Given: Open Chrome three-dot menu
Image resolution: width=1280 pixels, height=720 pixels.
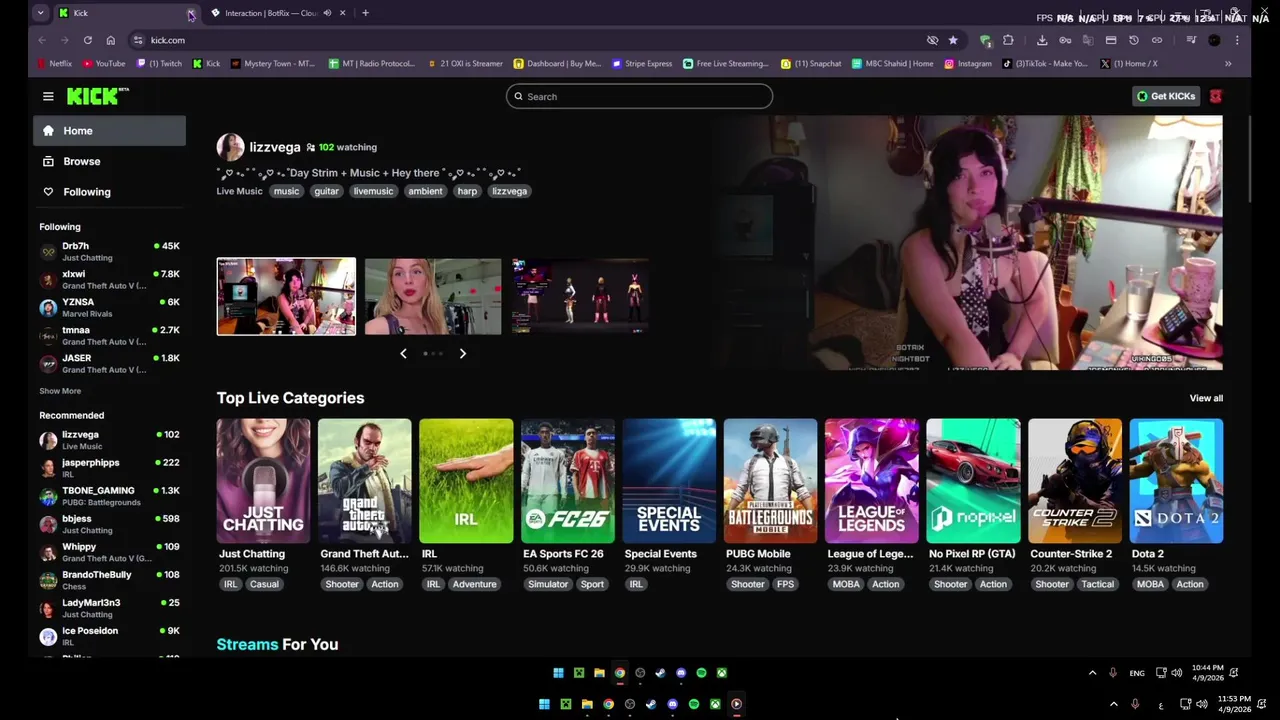Looking at the screenshot, I should tap(1237, 40).
